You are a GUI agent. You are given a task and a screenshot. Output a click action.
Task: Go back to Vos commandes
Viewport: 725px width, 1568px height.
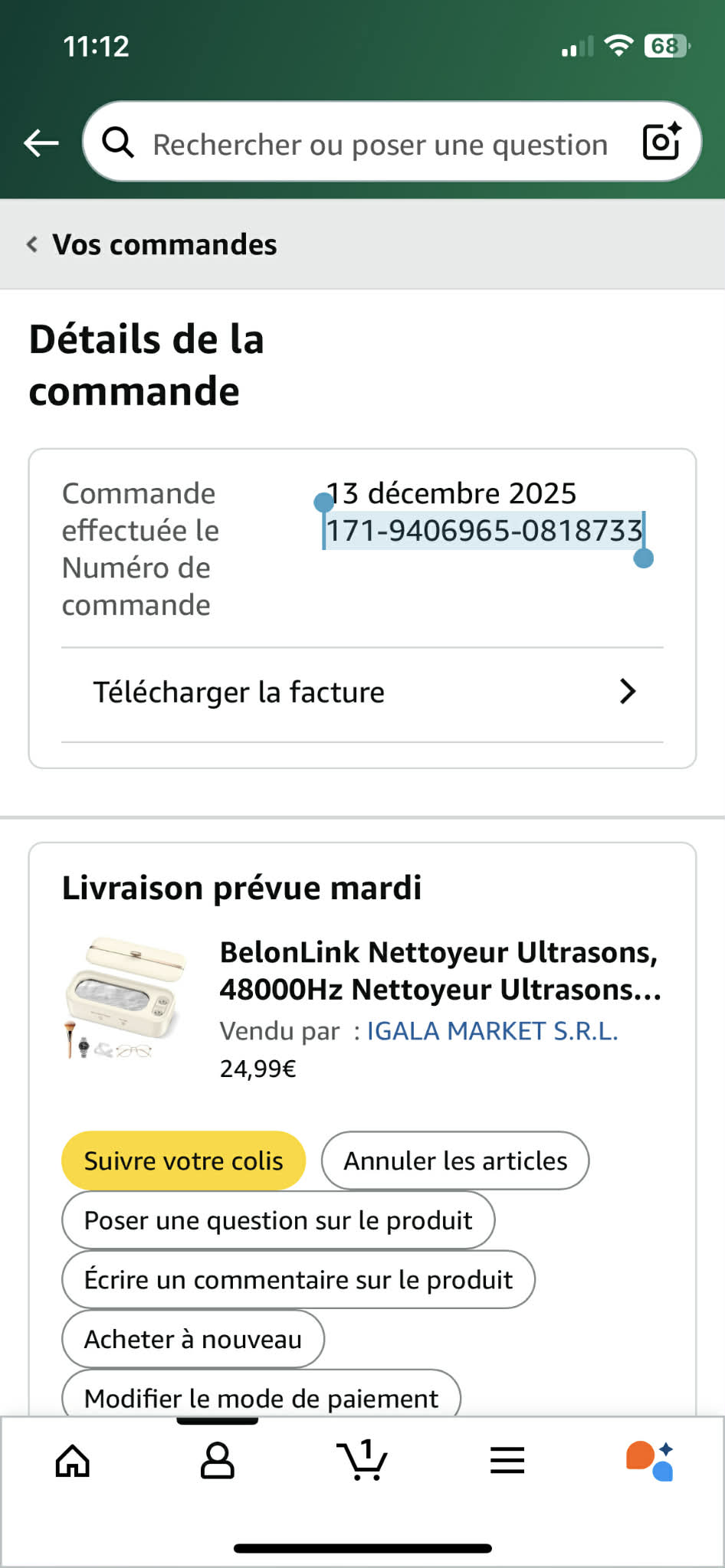click(152, 244)
